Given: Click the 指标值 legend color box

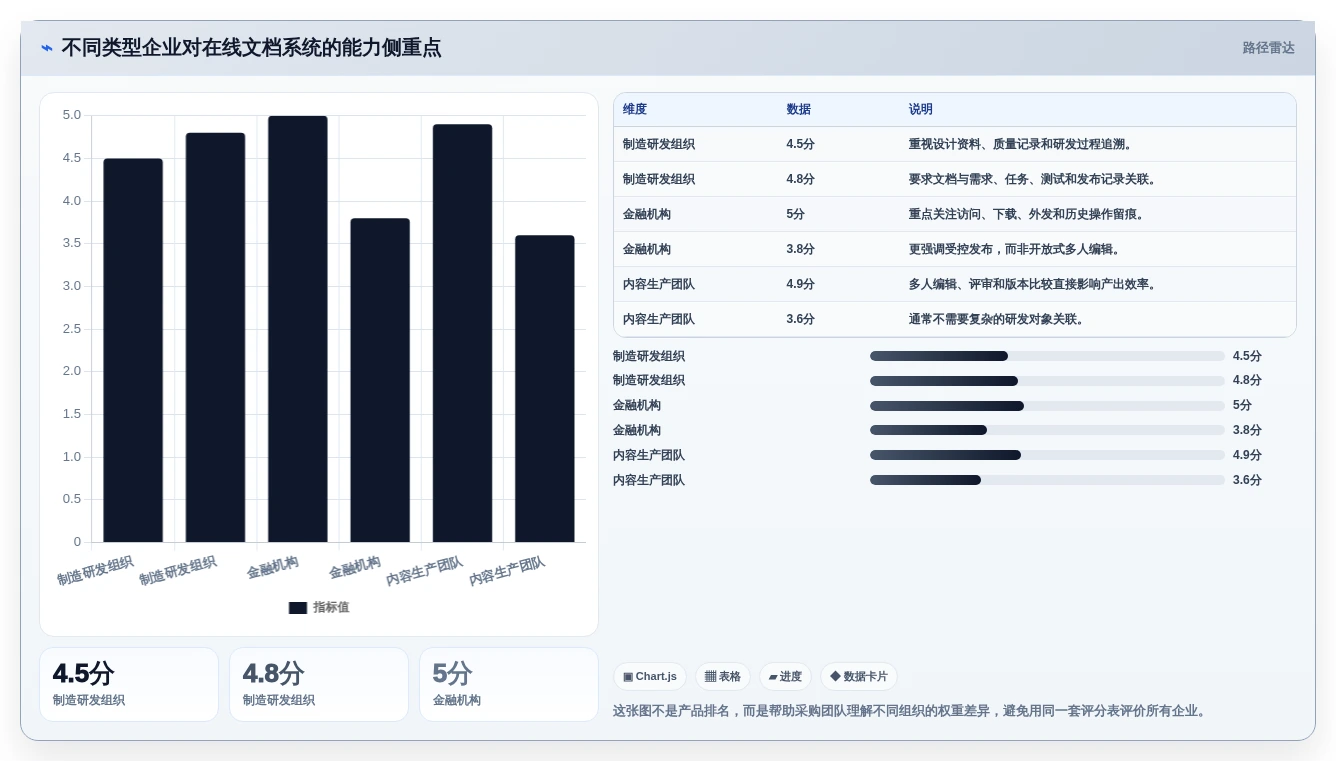Looking at the screenshot, I should click(298, 607).
